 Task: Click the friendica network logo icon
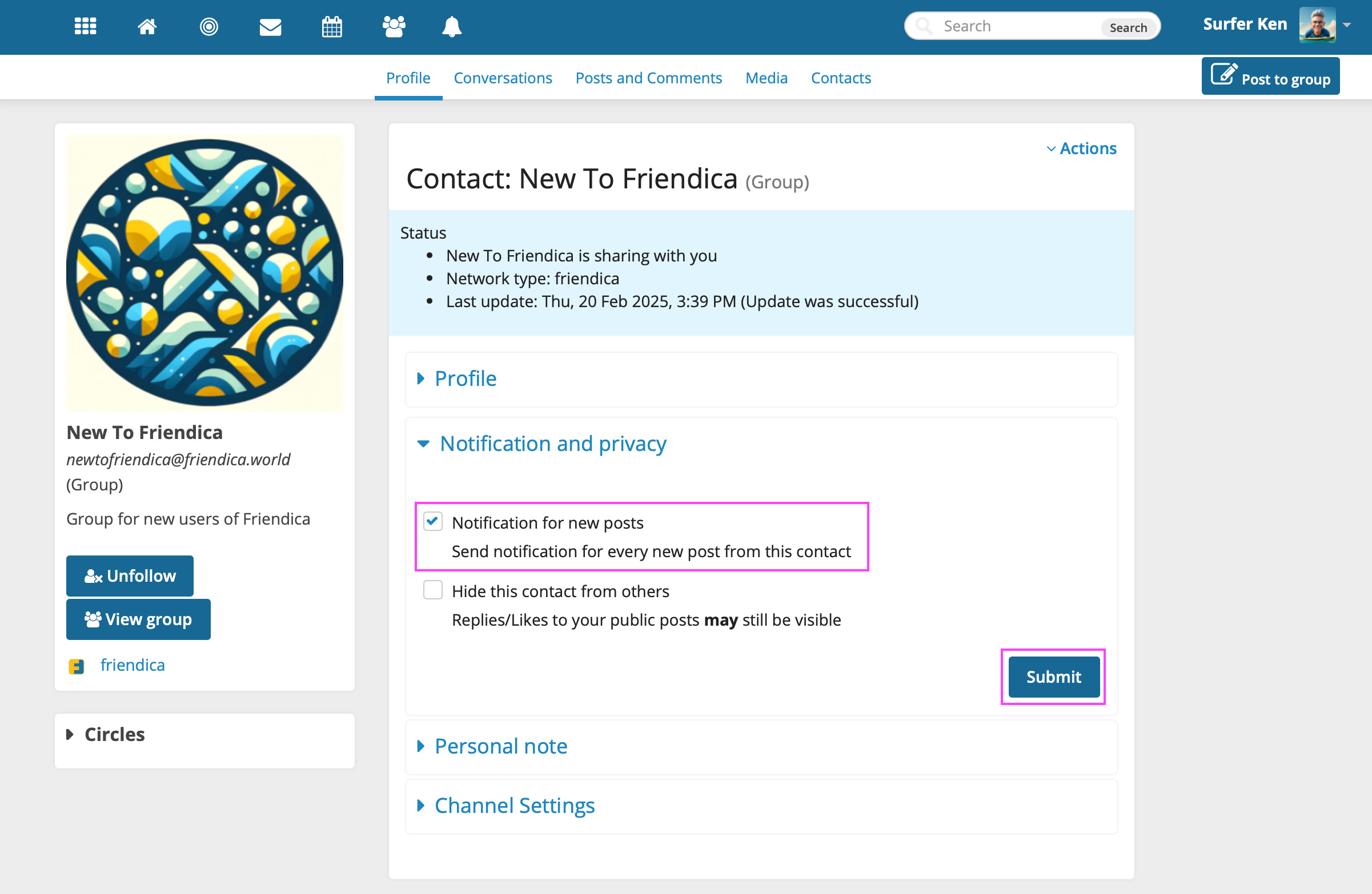77,666
